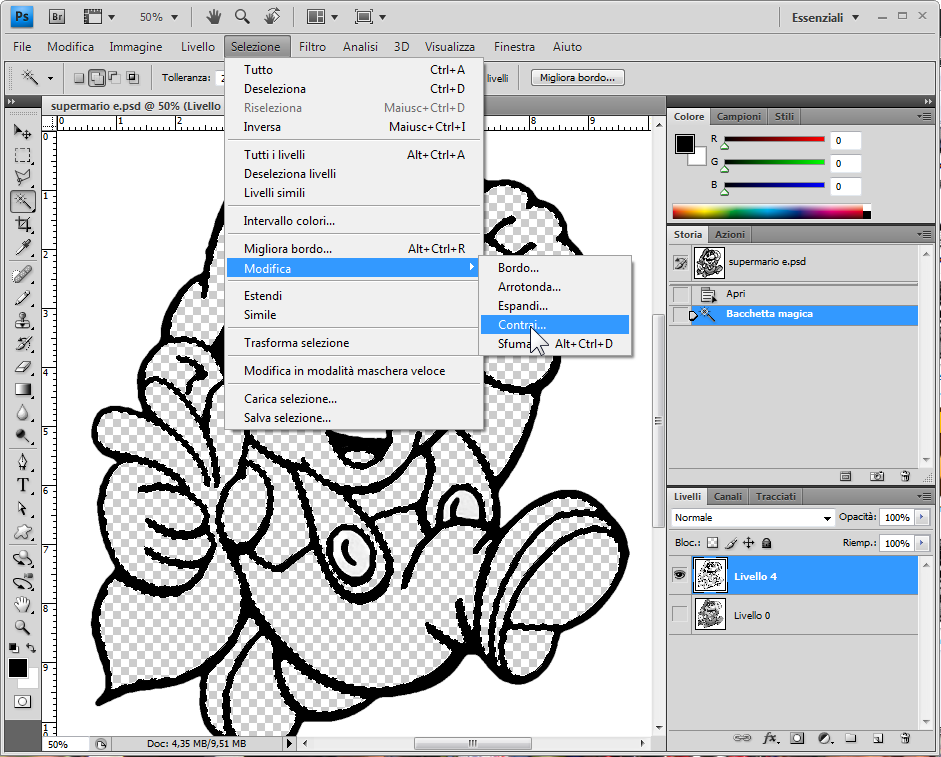Launch Adobe Bridge from application bar
The height and width of the screenshot is (757, 941).
[56, 17]
